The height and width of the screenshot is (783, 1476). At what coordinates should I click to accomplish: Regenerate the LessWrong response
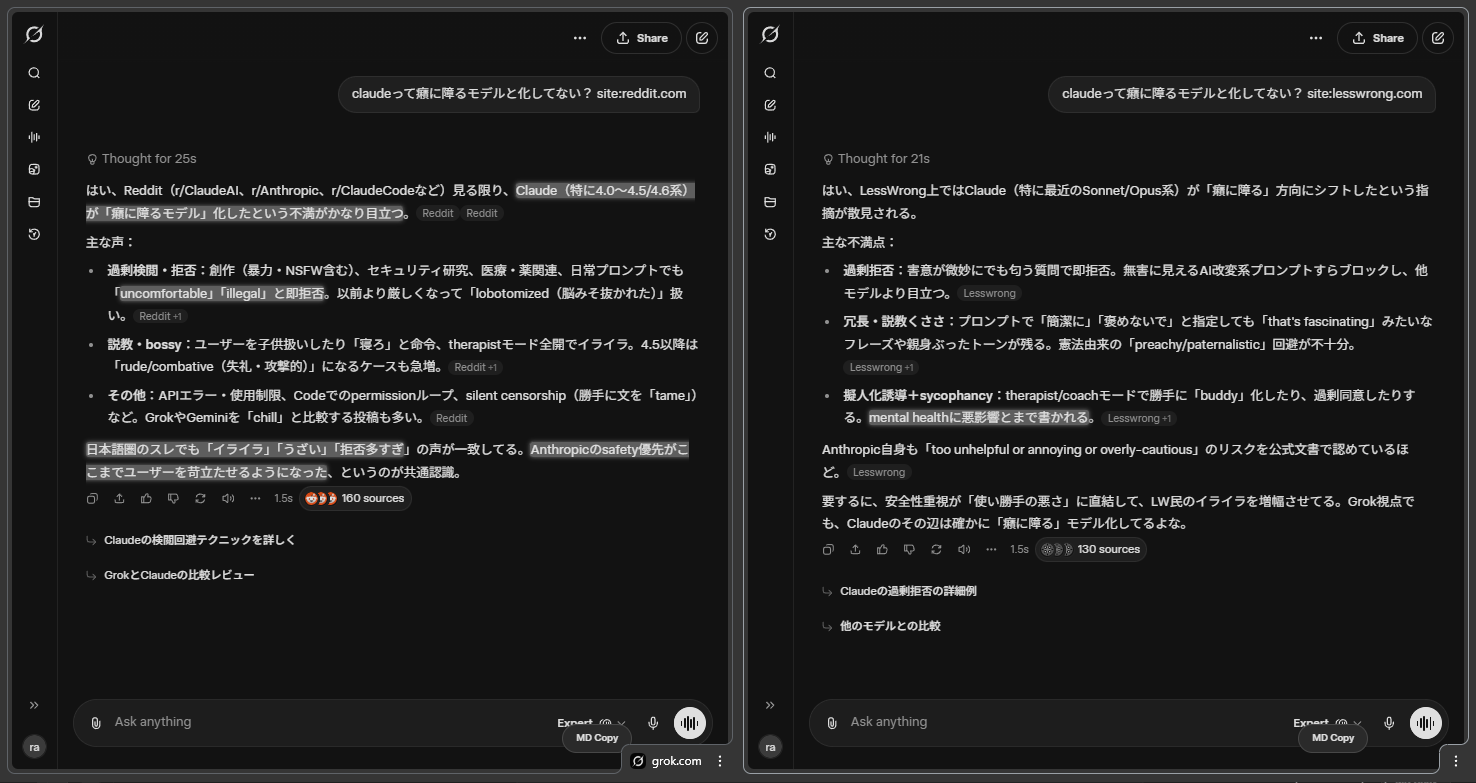click(x=936, y=549)
